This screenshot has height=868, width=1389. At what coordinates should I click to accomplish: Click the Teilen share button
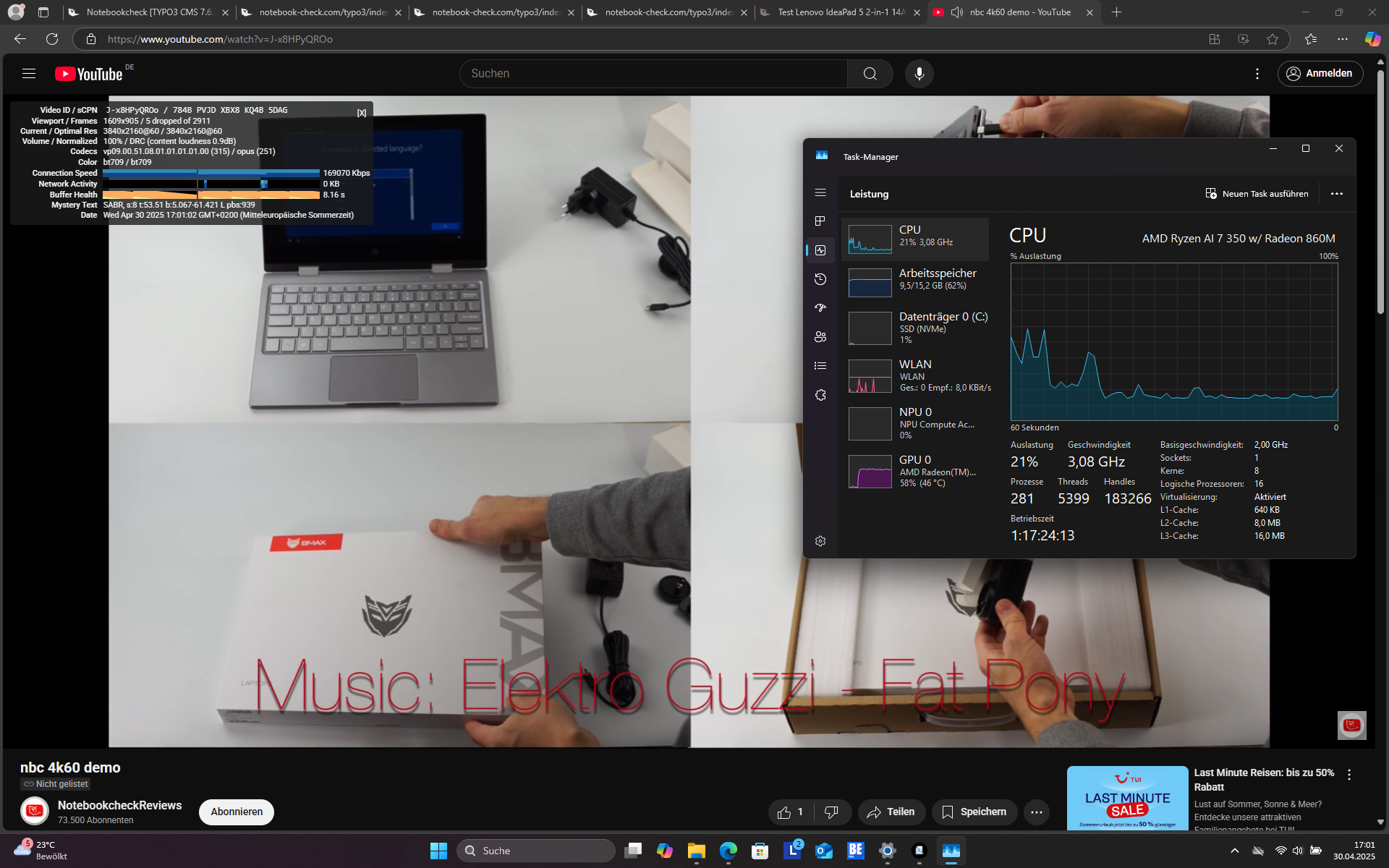click(891, 812)
